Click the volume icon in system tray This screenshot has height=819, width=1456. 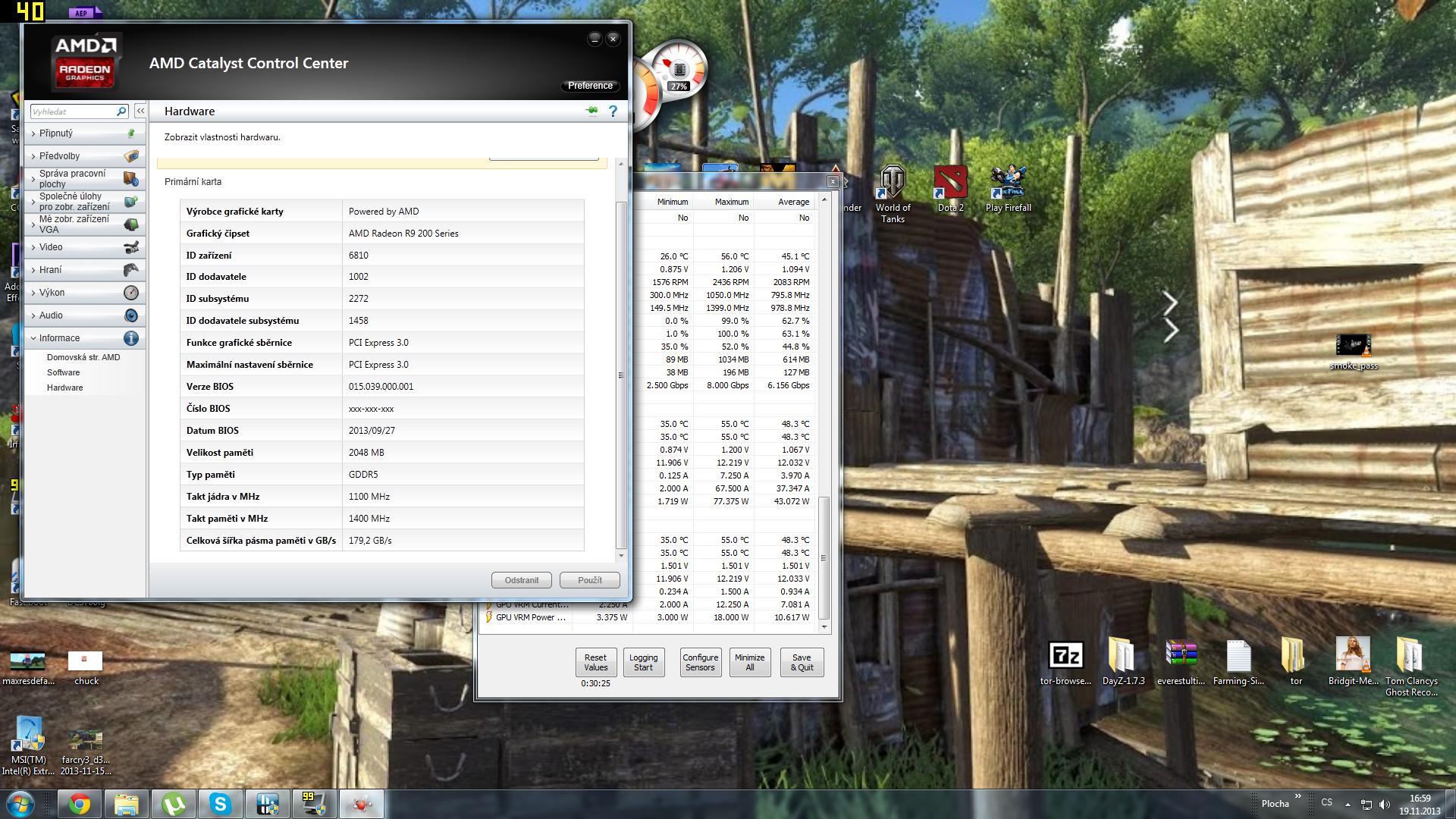coord(1385,804)
